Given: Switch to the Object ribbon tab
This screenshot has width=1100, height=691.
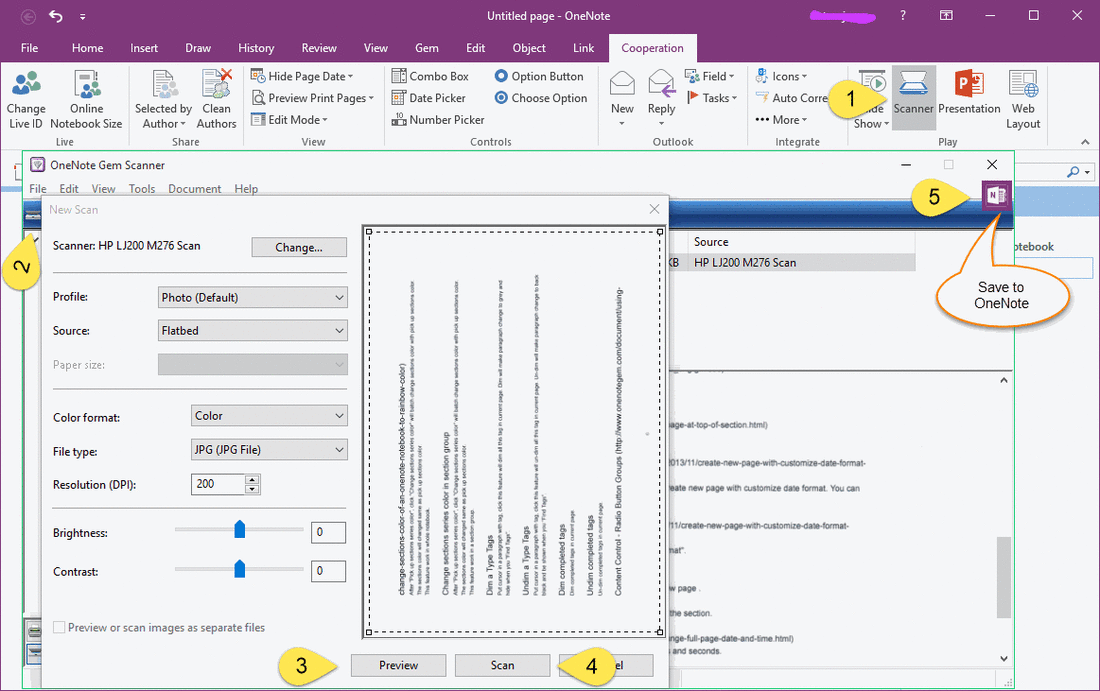Looking at the screenshot, I should click(x=529, y=48).
